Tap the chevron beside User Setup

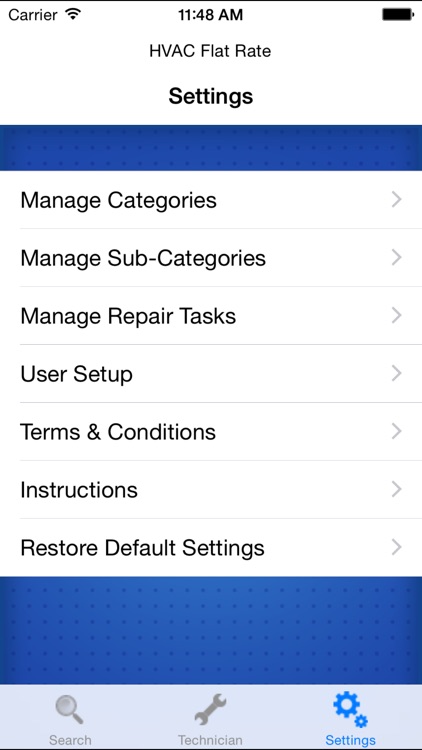pos(396,373)
